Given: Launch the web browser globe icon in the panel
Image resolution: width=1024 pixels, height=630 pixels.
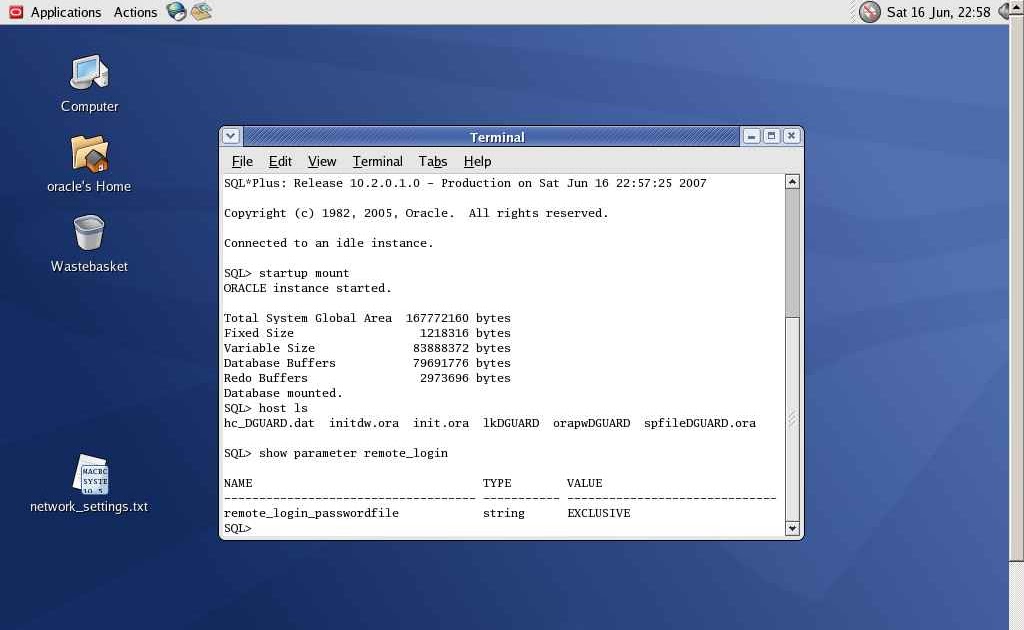Looking at the screenshot, I should point(176,12).
